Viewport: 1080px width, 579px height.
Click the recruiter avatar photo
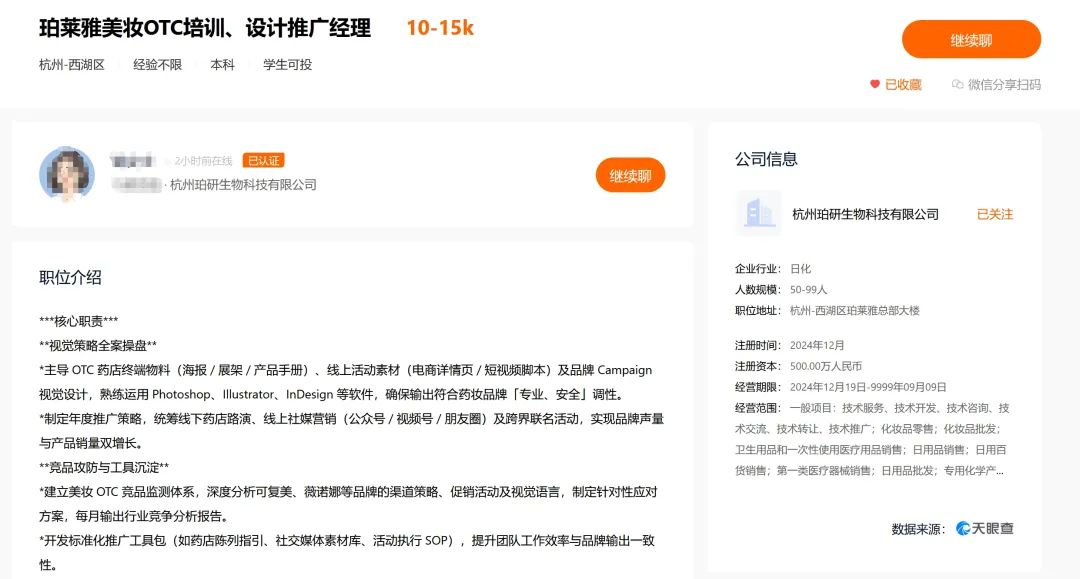tap(67, 173)
